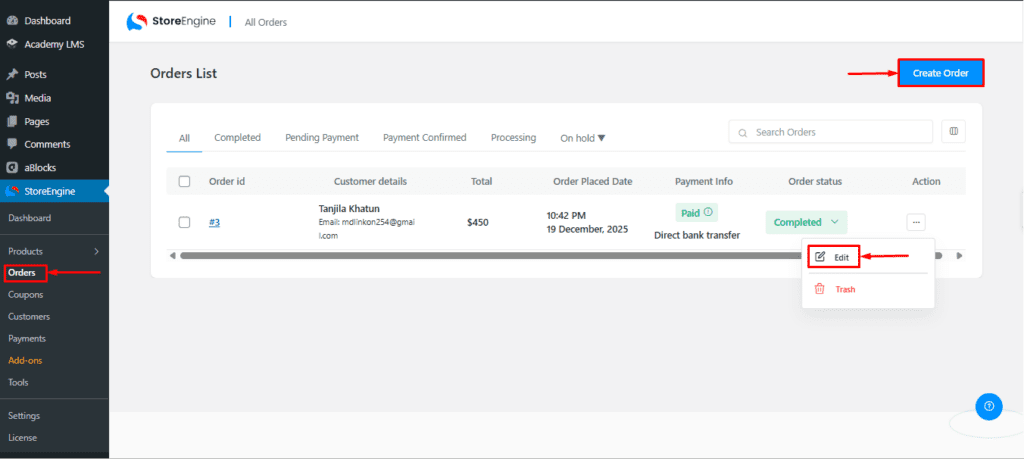Viewport: 1024px width, 459px height.
Task: Open the three-dot action menu for order #3
Action: pyautogui.click(x=916, y=222)
